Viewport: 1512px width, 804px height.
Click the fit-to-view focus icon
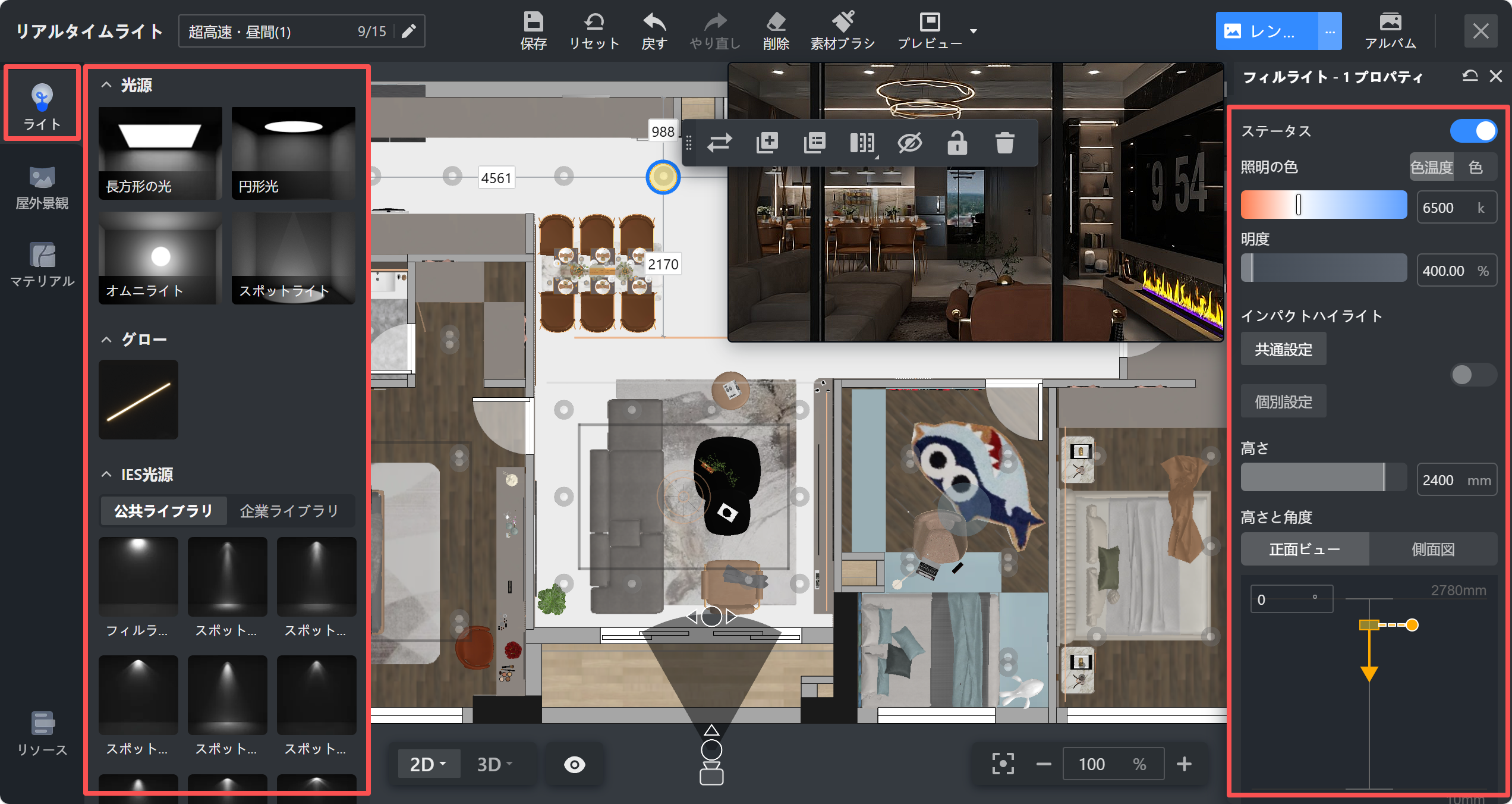pyautogui.click(x=1003, y=764)
